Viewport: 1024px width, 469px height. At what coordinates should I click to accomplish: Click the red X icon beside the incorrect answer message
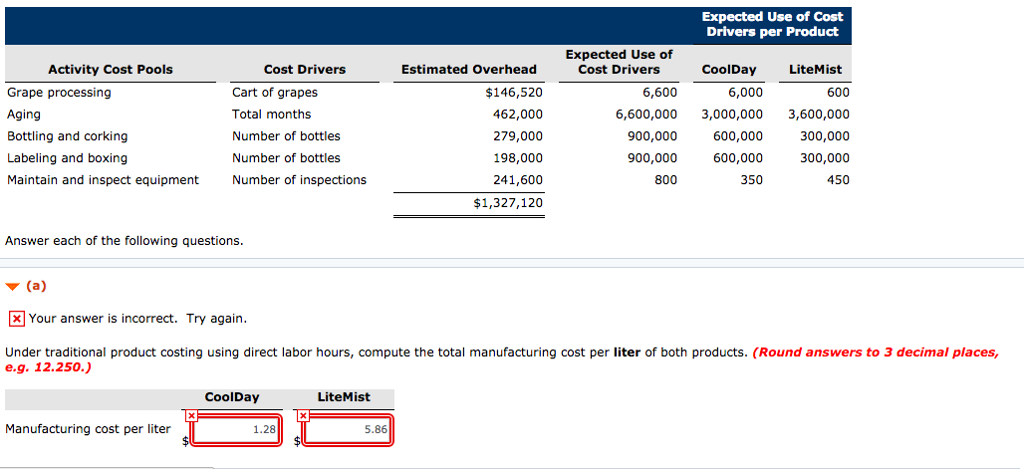[x=16, y=319]
